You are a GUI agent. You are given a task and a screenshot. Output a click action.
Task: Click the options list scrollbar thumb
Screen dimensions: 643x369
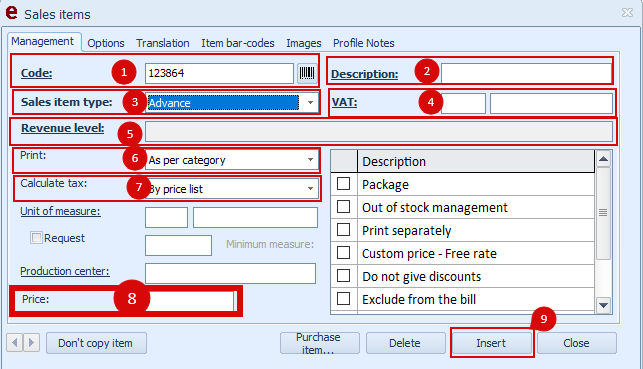pos(603,213)
